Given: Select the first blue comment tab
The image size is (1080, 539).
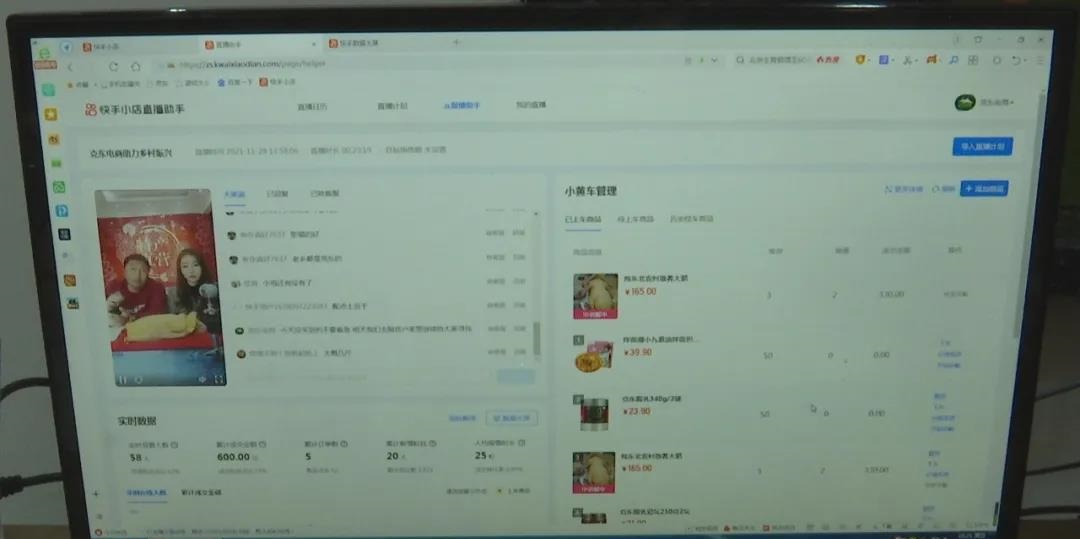Looking at the screenshot, I should coord(234,193).
